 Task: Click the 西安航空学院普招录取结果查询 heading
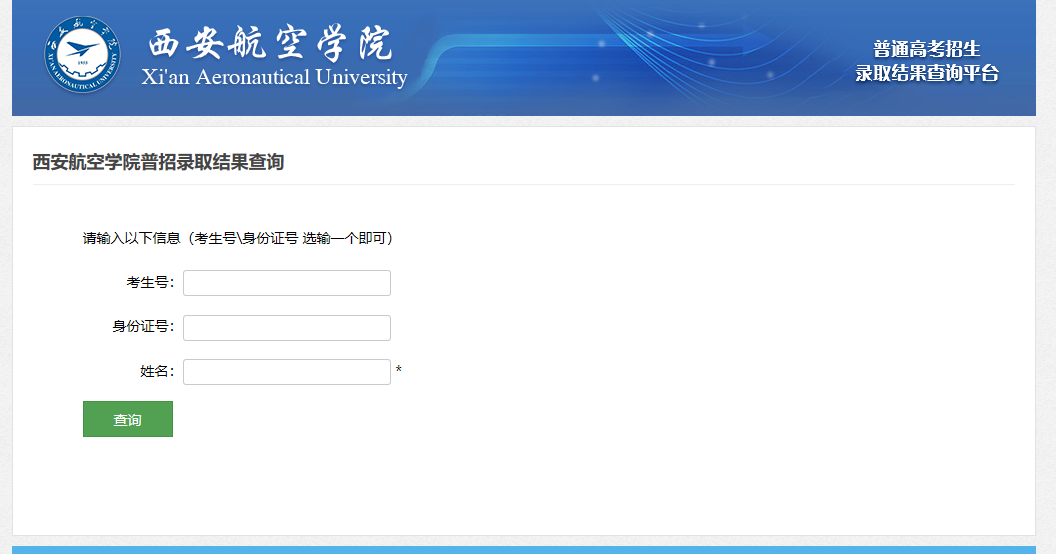tap(158, 162)
